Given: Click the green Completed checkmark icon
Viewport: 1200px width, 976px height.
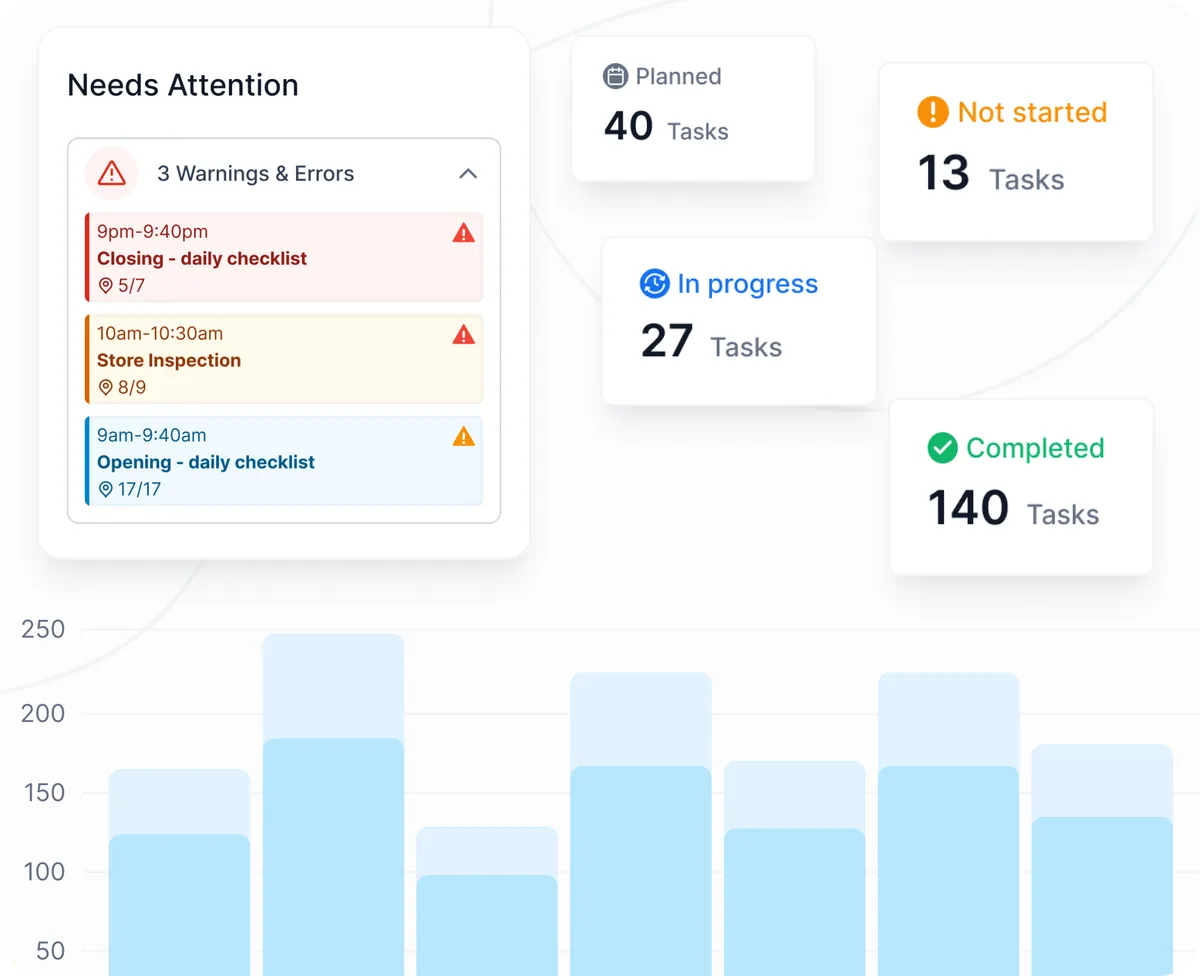Looking at the screenshot, I should pos(942,449).
